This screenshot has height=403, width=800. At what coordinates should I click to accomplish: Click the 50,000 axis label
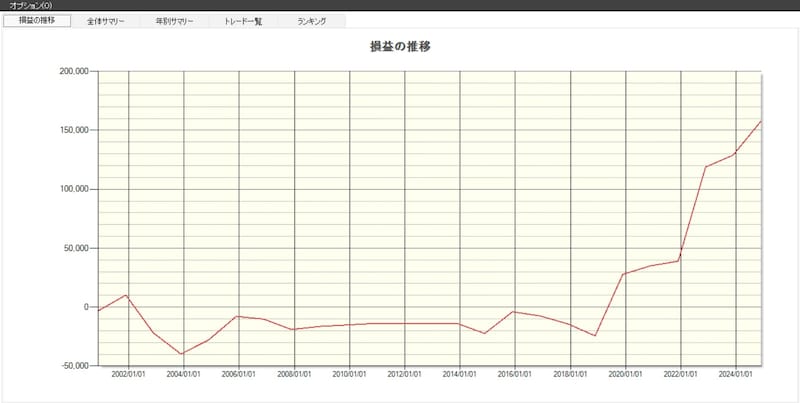(77, 248)
